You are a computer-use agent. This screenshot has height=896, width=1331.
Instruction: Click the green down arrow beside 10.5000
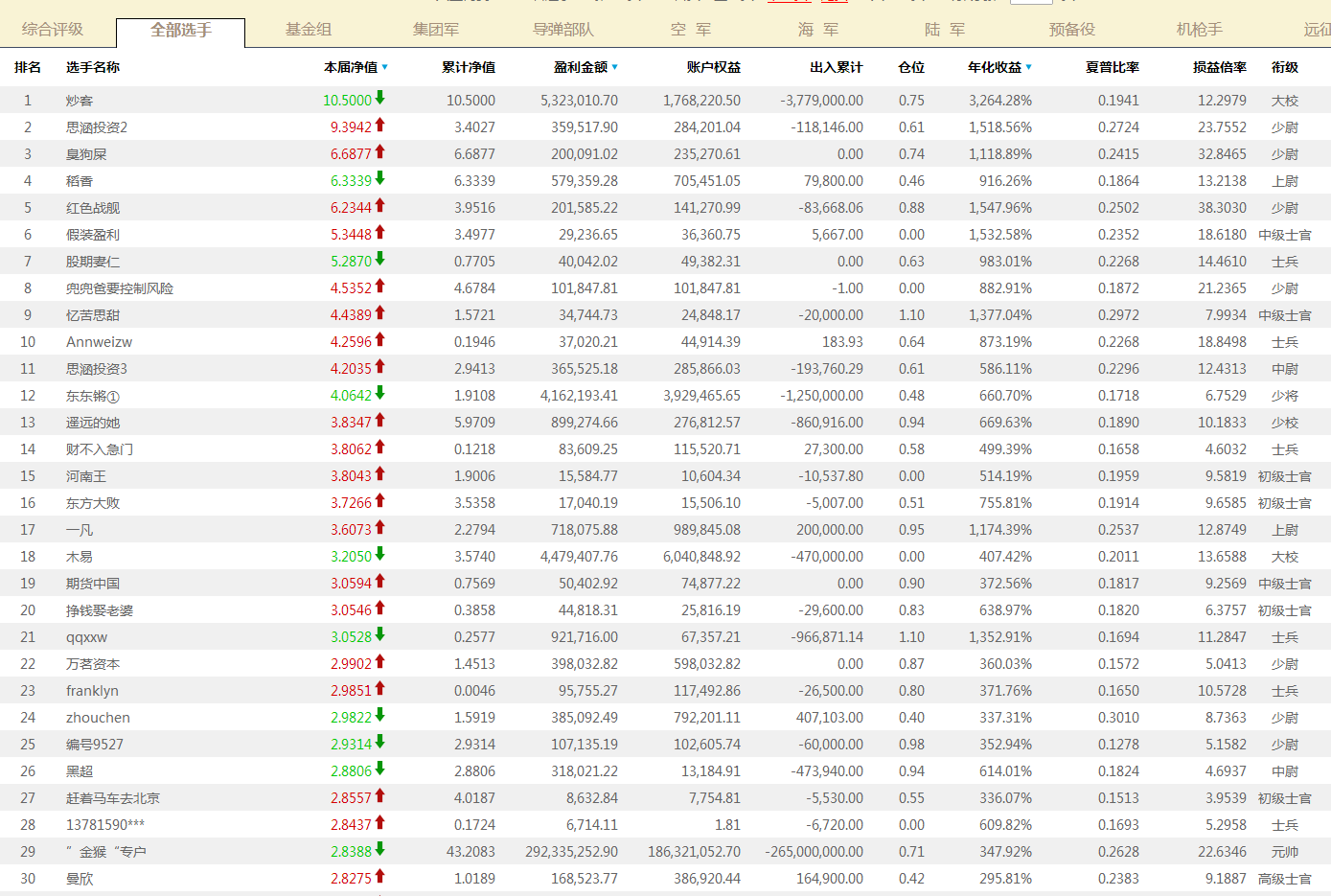click(x=380, y=98)
